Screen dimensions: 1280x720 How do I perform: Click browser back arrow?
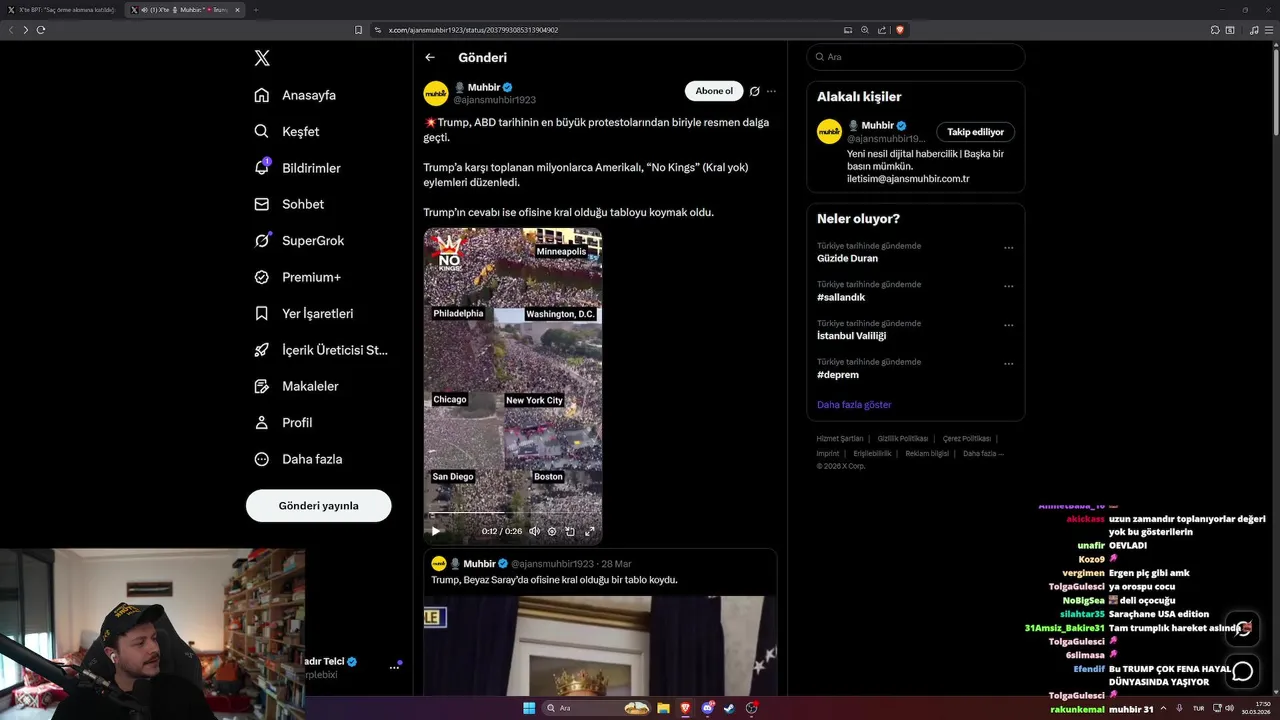click(11, 30)
